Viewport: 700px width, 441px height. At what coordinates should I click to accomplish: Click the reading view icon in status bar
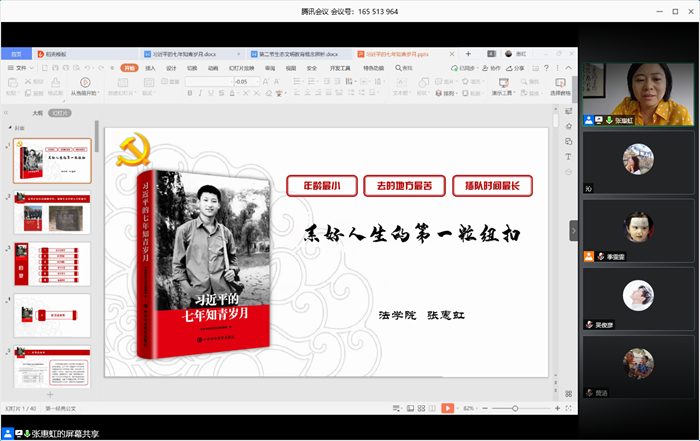tap(432, 408)
